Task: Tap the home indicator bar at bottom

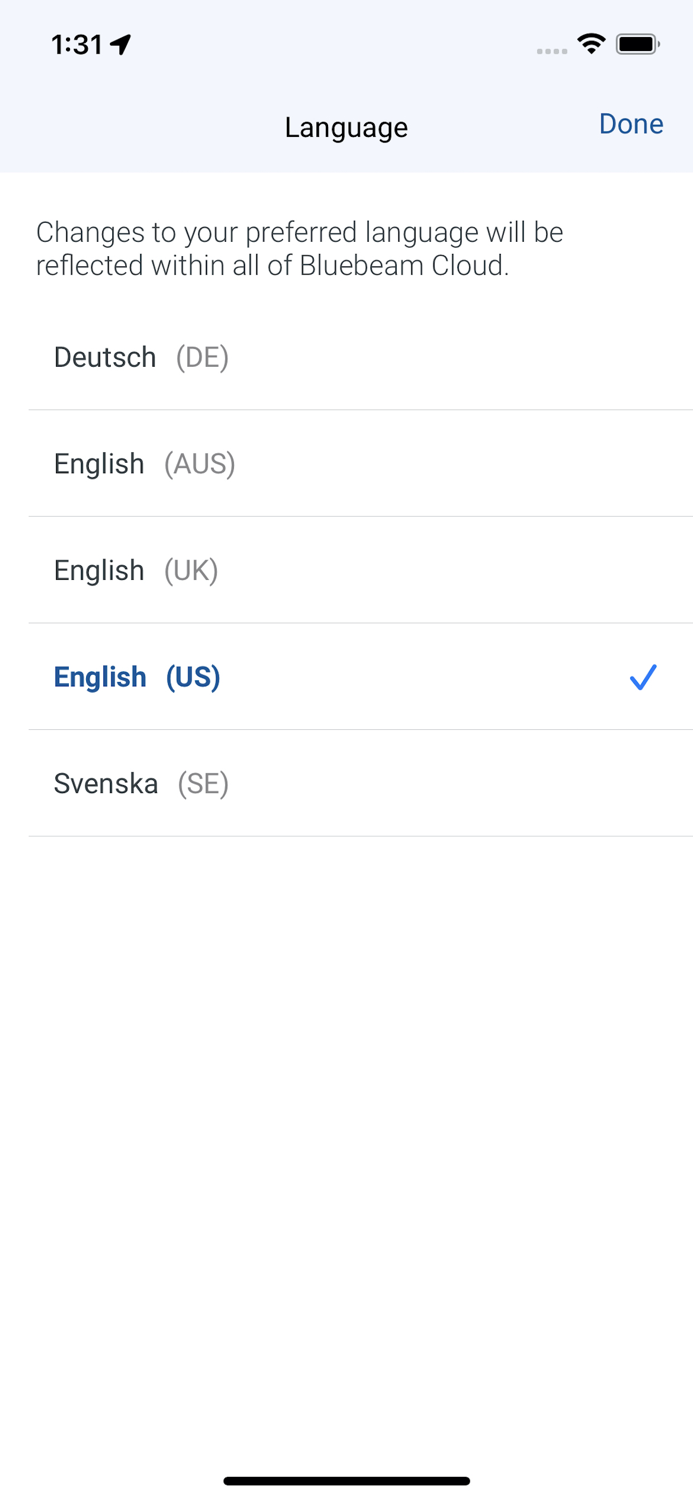Action: (x=347, y=1481)
